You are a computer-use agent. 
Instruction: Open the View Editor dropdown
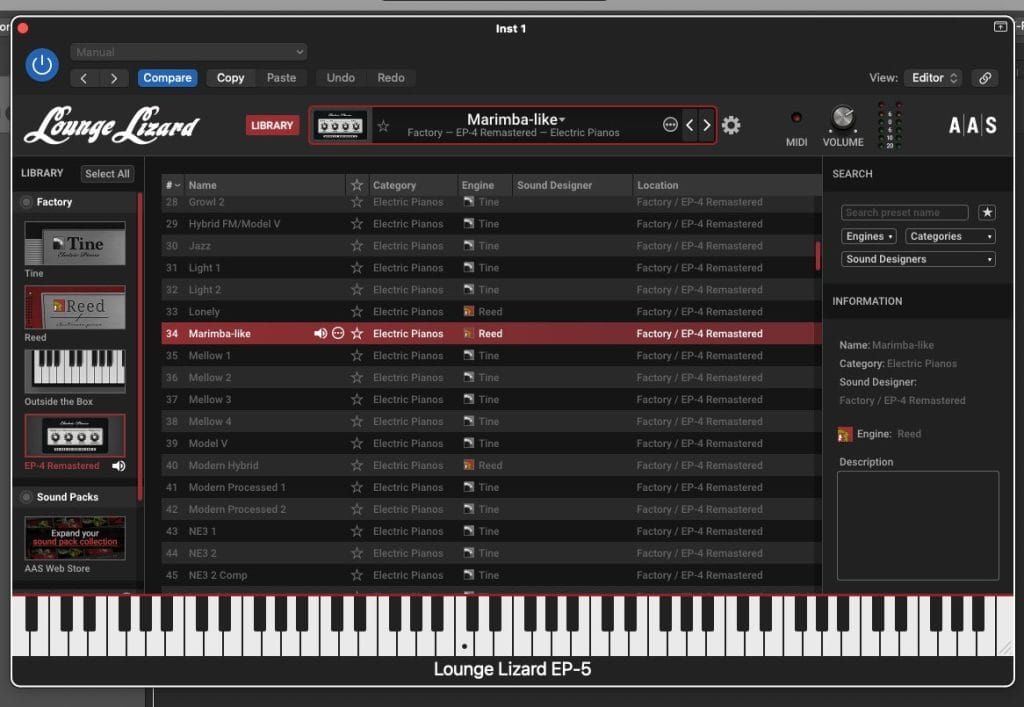pos(933,78)
